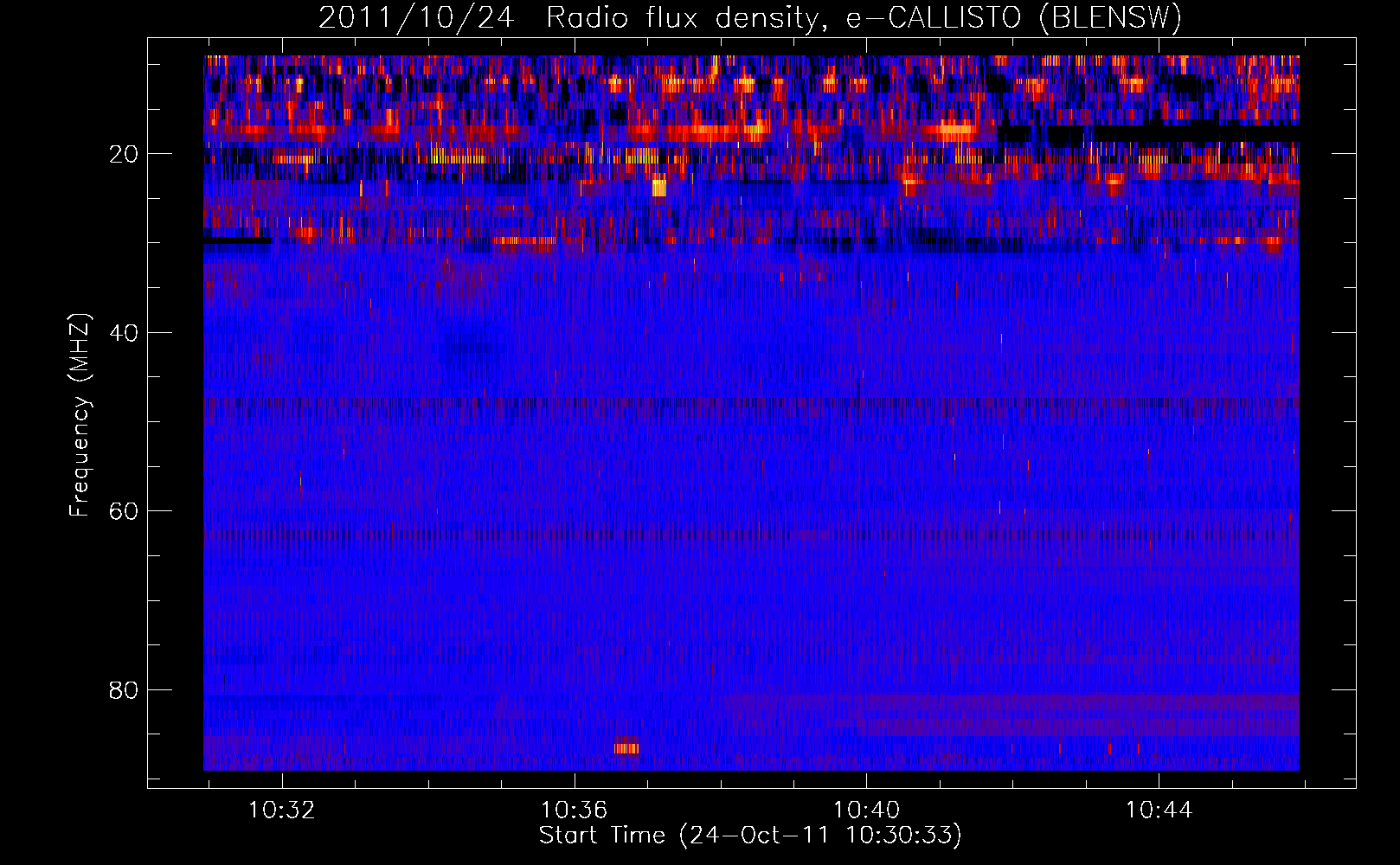Click the 'Start Time (24-Oct-11 10:30:33)' label
1400x865 pixels.
[750, 836]
